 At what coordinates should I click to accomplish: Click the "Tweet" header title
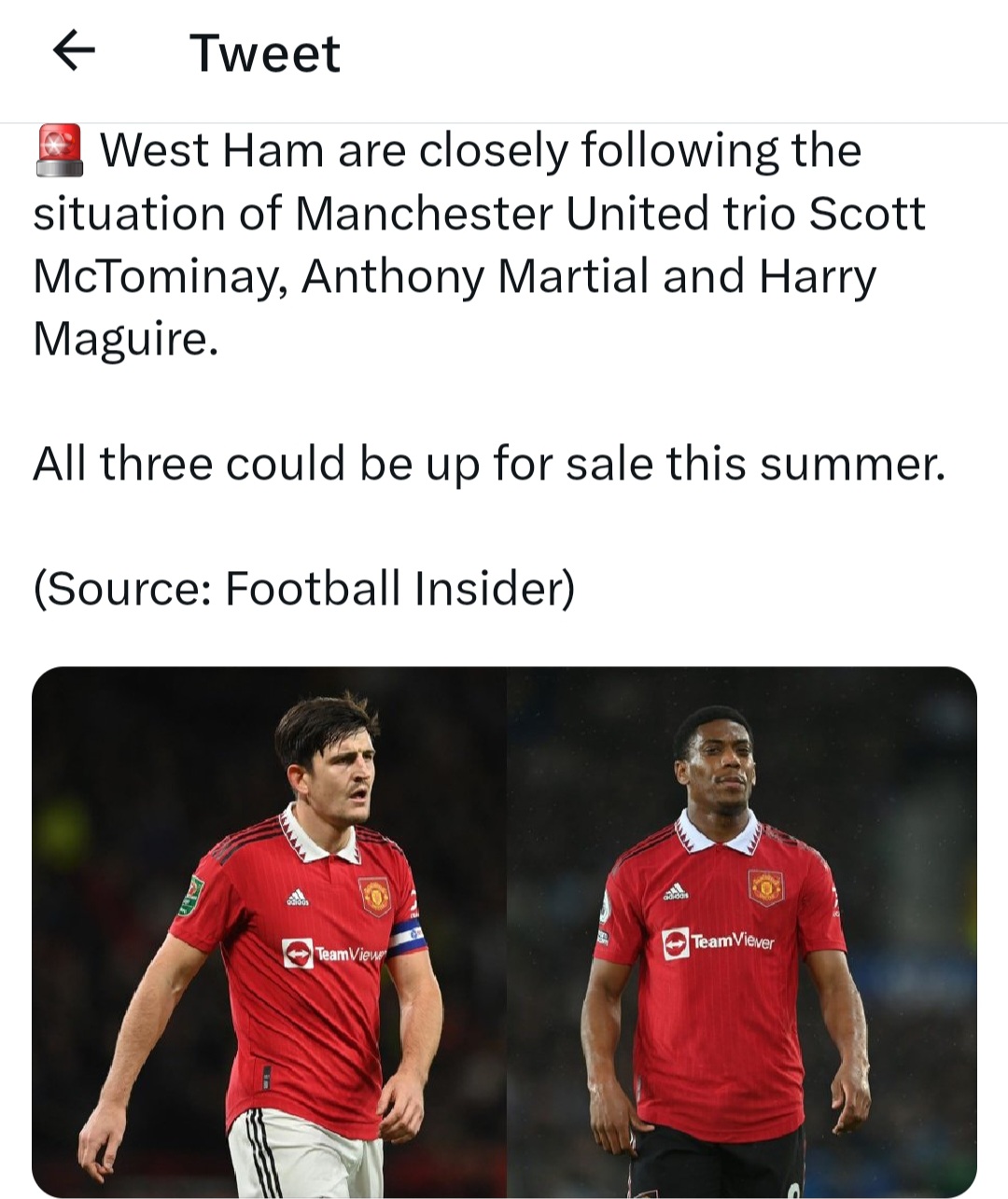pyautogui.click(x=265, y=53)
